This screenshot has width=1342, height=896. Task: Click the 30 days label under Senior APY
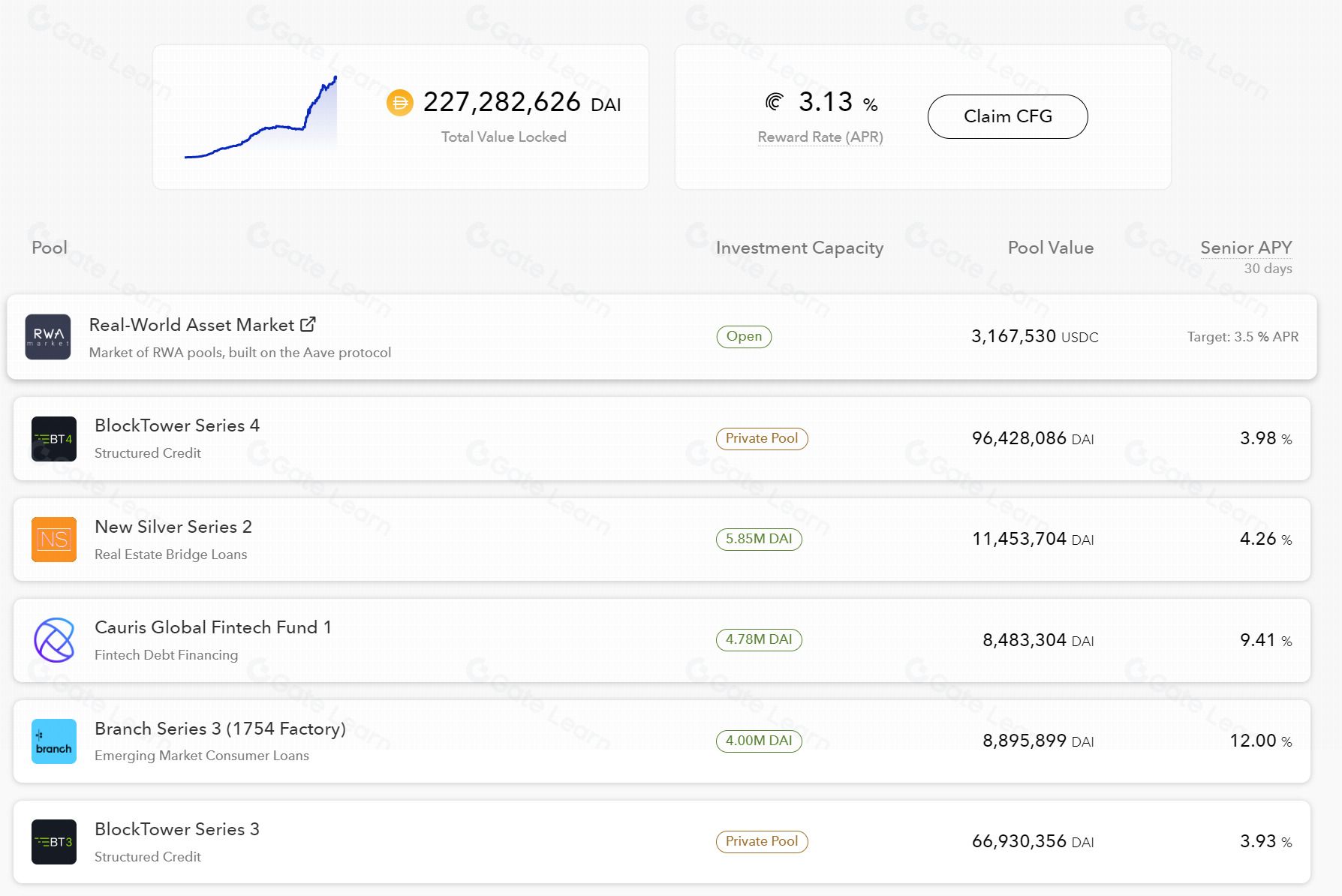click(x=1268, y=269)
